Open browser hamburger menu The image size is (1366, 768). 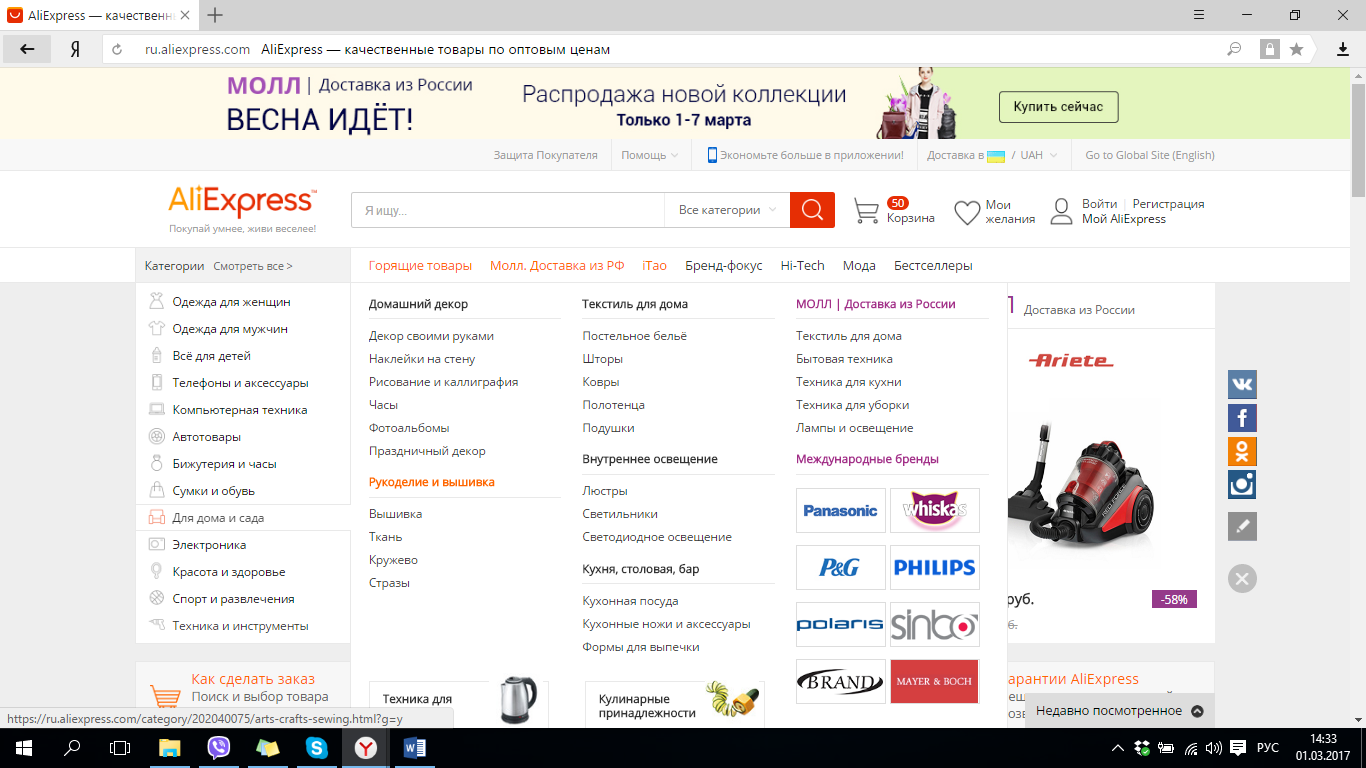[x=1199, y=15]
